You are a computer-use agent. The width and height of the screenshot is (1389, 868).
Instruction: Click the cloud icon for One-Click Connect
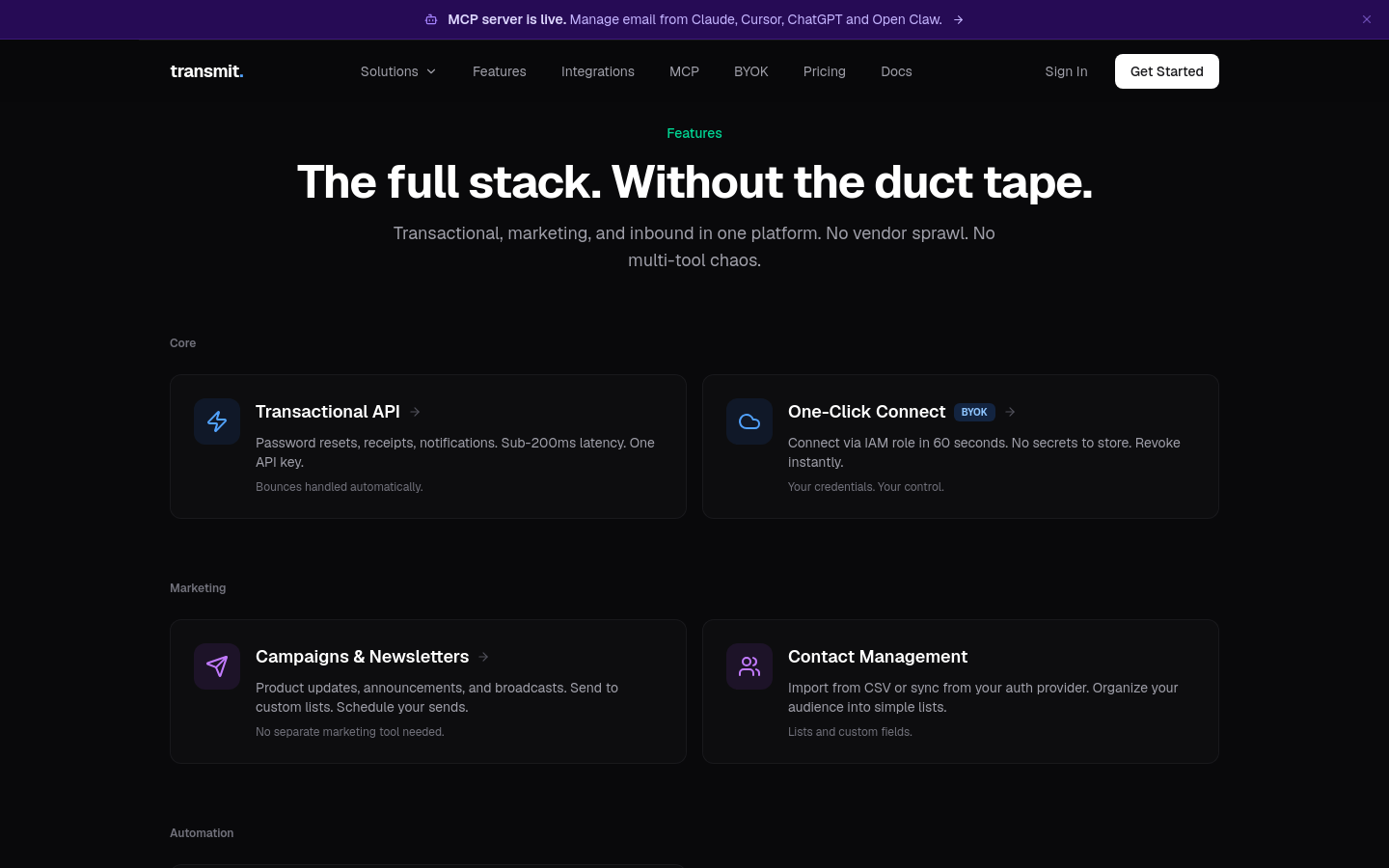[749, 421]
